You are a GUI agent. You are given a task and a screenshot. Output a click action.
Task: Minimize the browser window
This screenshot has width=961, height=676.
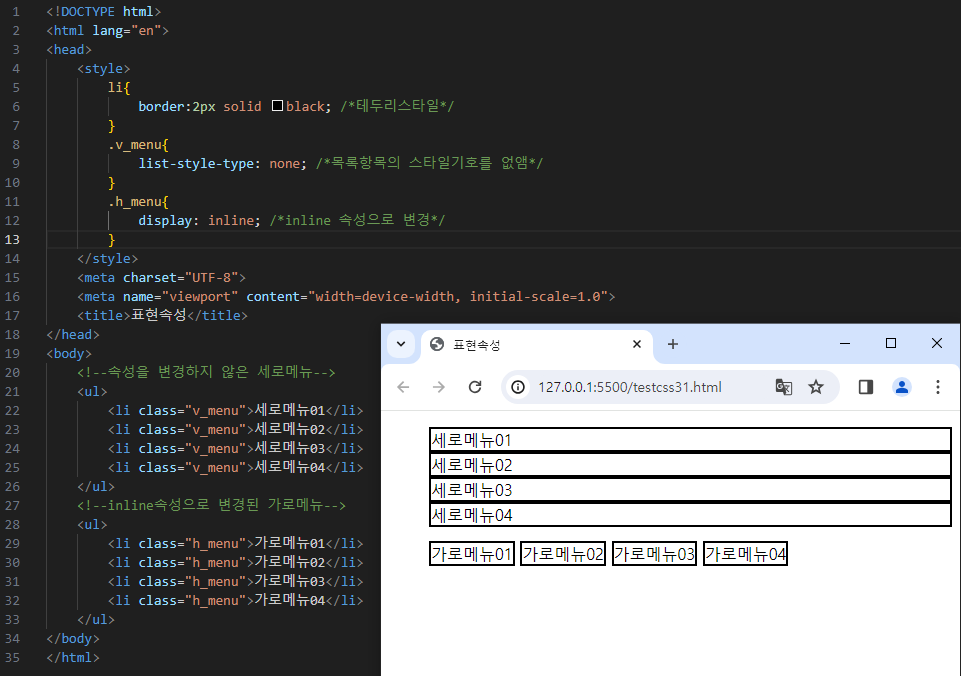click(845, 343)
